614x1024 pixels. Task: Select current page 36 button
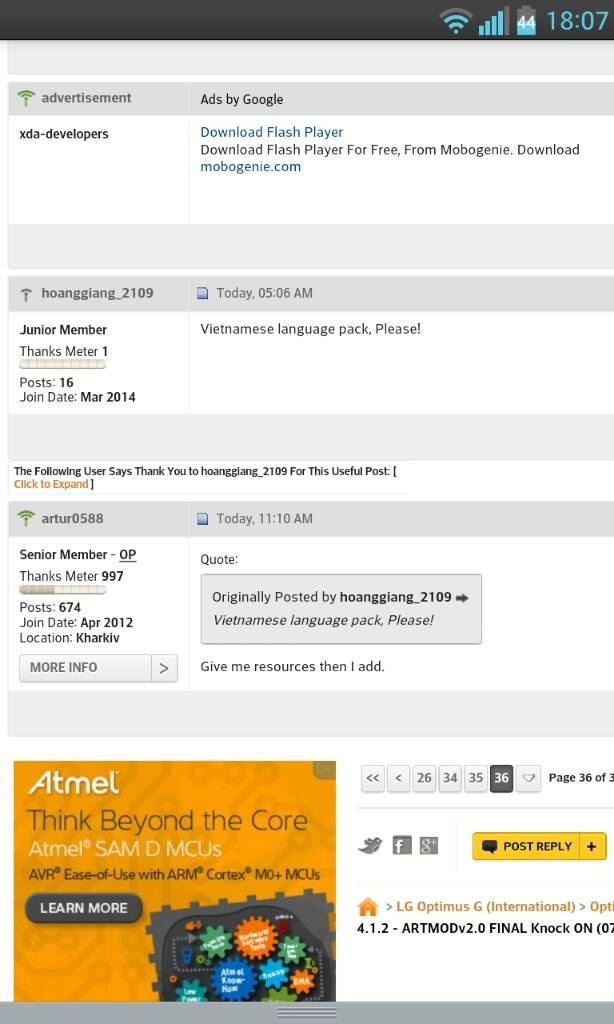pyautogui.click(x=502, y=778)
